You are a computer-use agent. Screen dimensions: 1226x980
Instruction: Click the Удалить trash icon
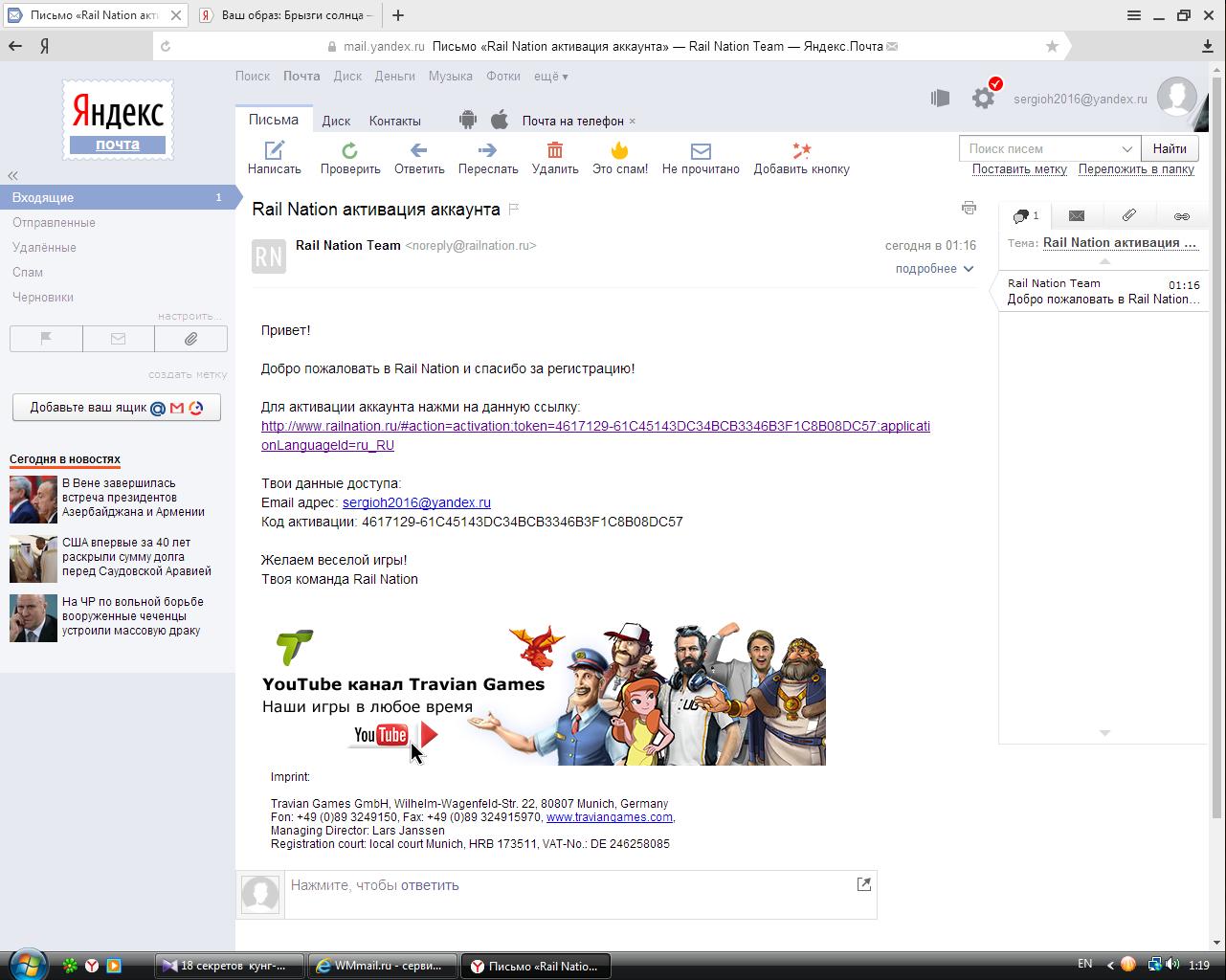pyautogui.click(x=555, y=150)
